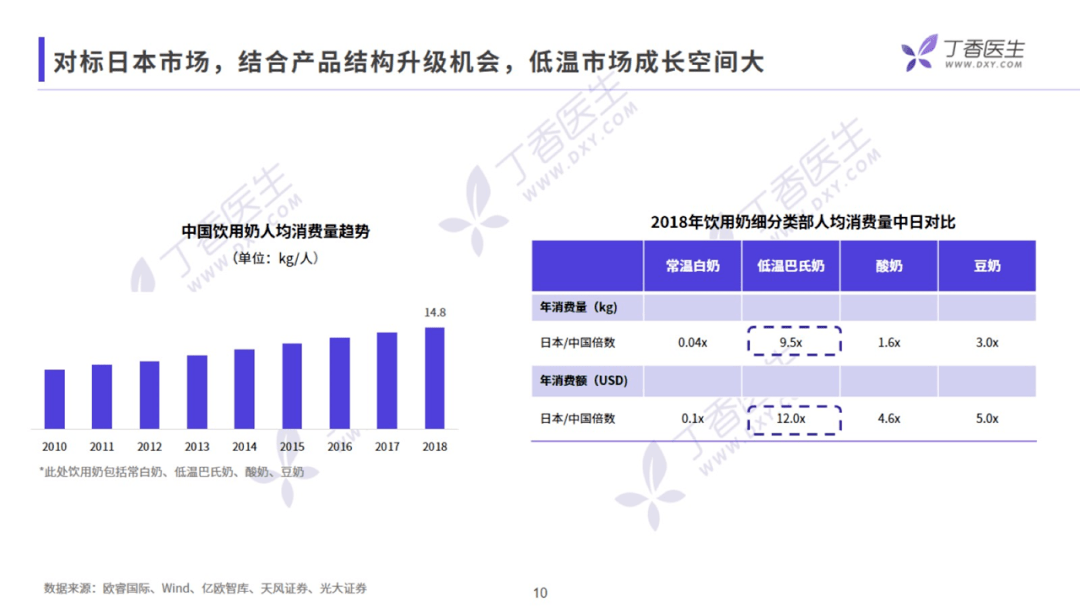
Task: Click the 丁香医生 butterfly logo icon
Action: 920,53
